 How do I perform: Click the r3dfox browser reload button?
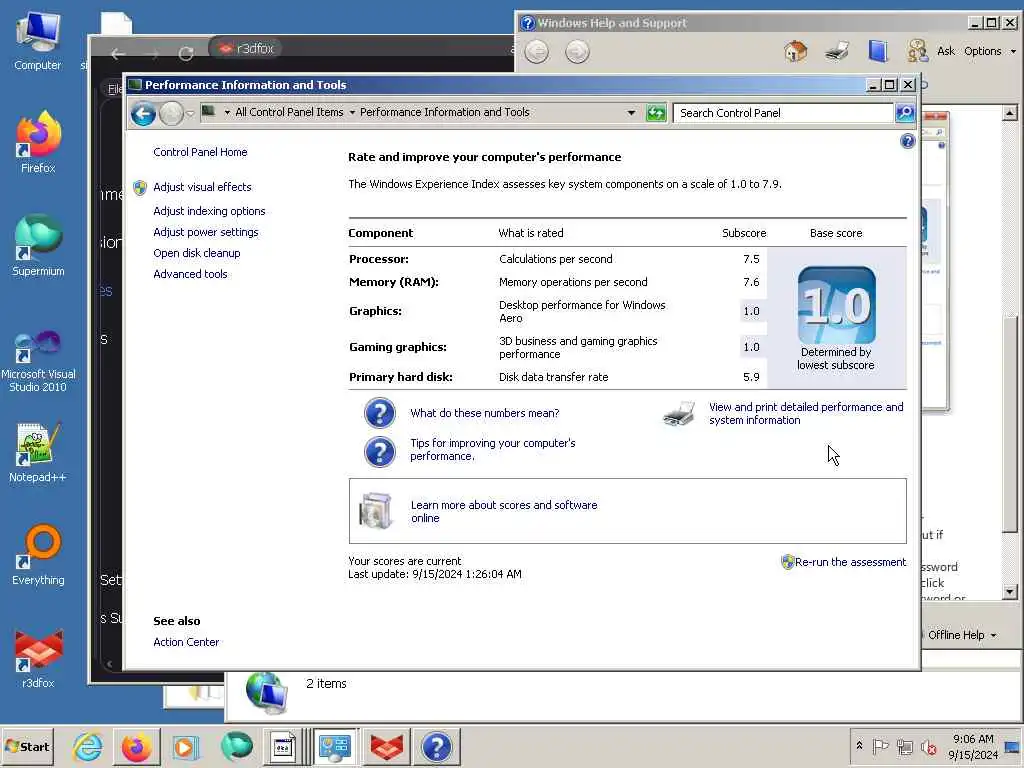(x=186, y=54)
